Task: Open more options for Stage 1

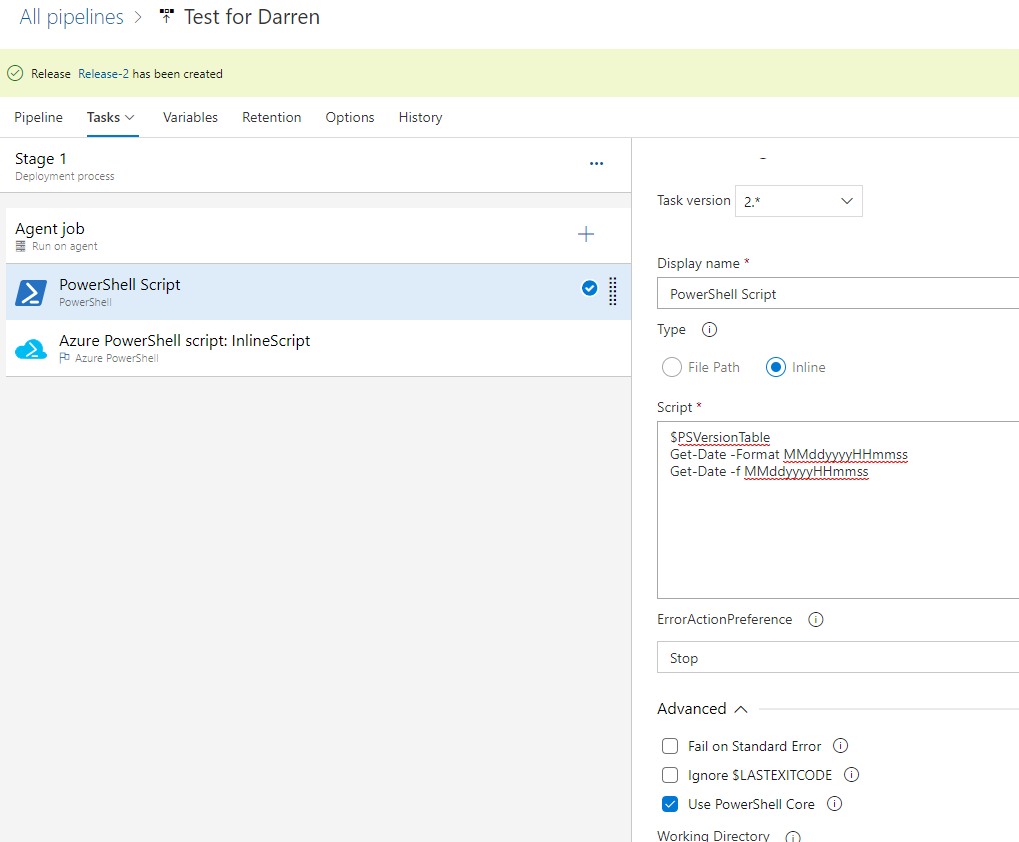Action: (596, 163)
